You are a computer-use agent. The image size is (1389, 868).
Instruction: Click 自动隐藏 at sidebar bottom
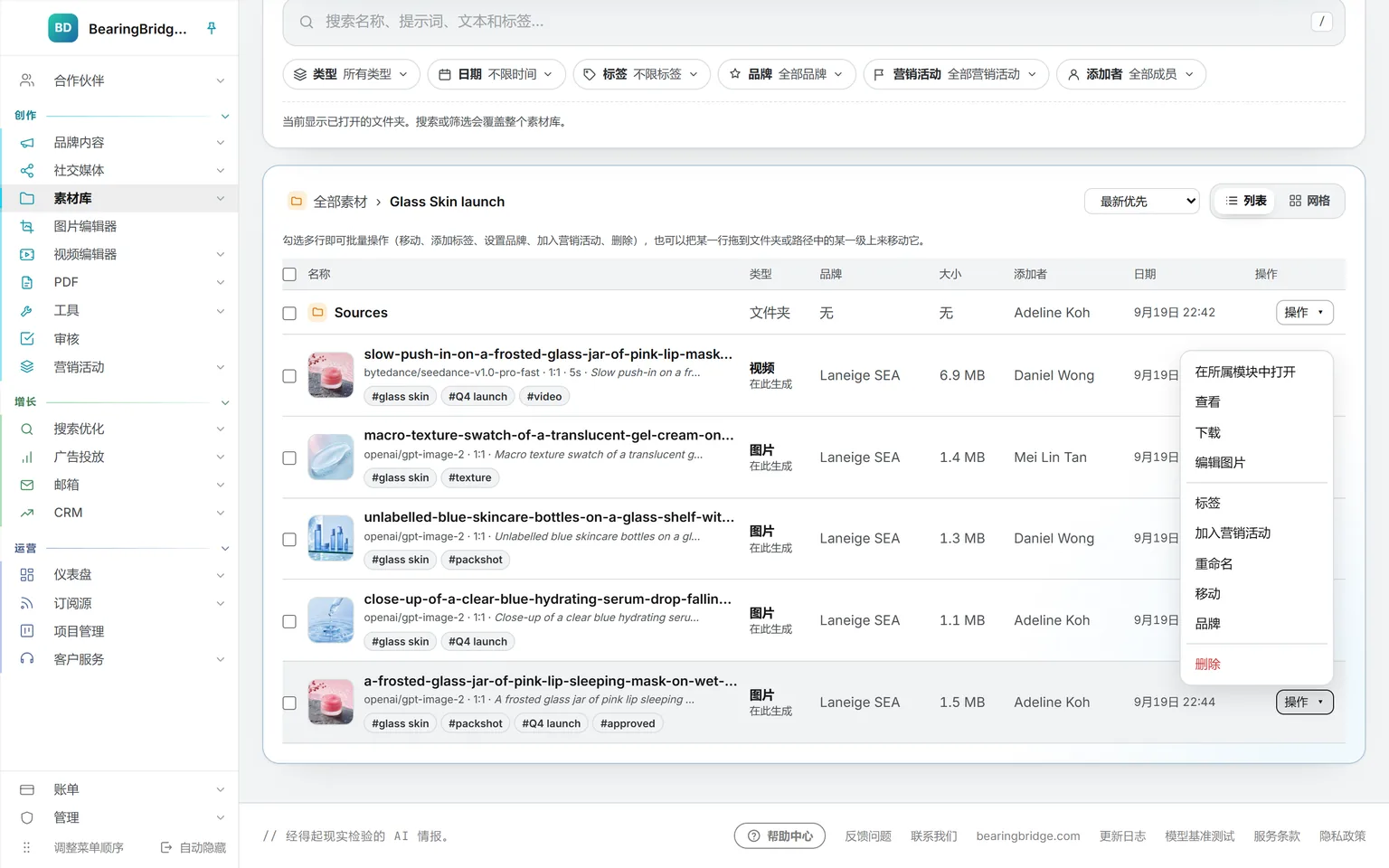coord(194,848)
